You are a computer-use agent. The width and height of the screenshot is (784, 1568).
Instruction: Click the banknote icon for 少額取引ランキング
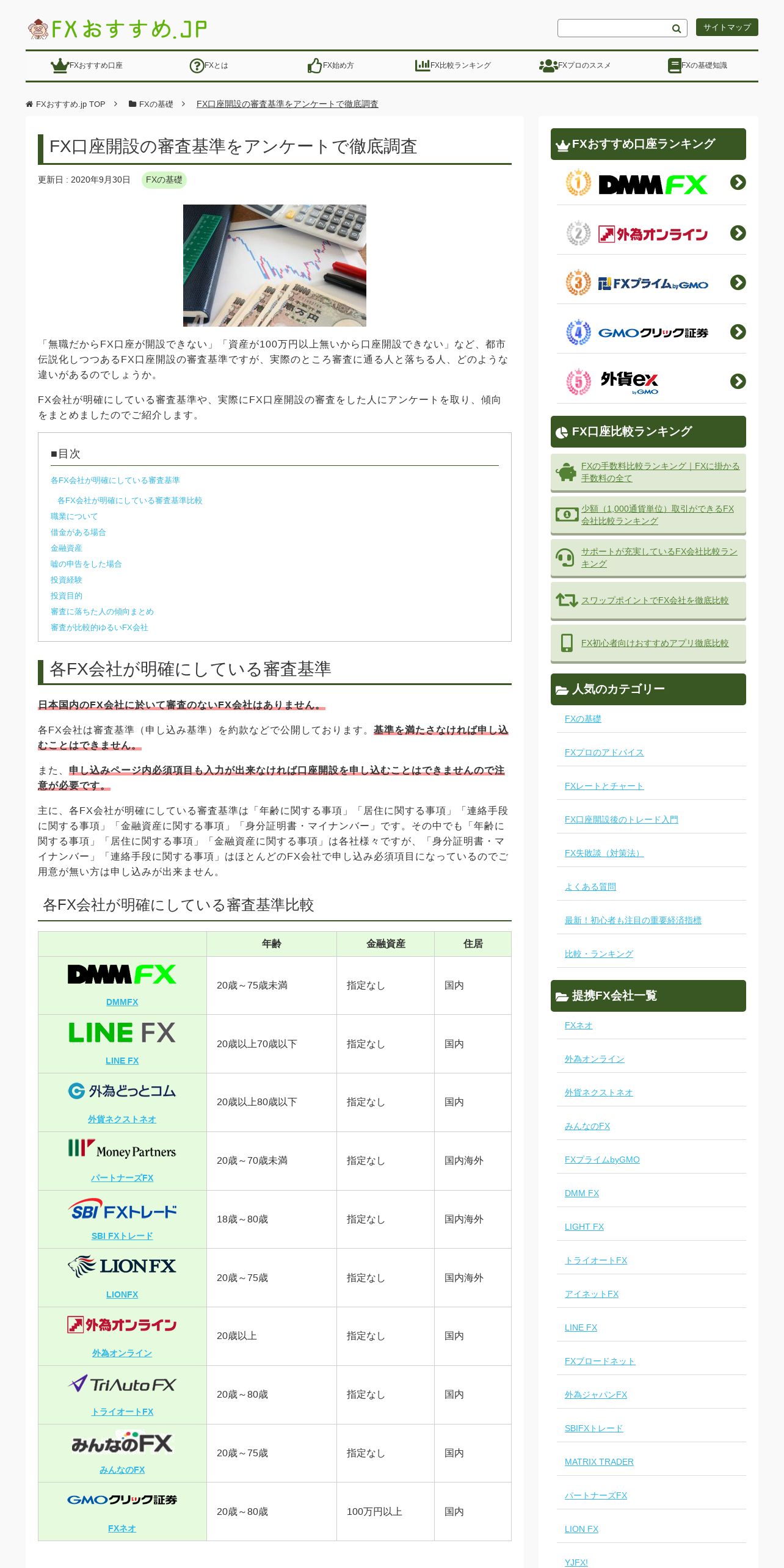[x=567, y=515]
